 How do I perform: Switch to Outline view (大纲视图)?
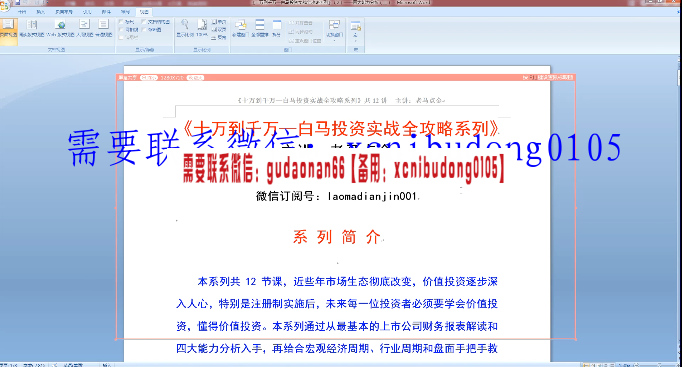[x=84, y=29]
